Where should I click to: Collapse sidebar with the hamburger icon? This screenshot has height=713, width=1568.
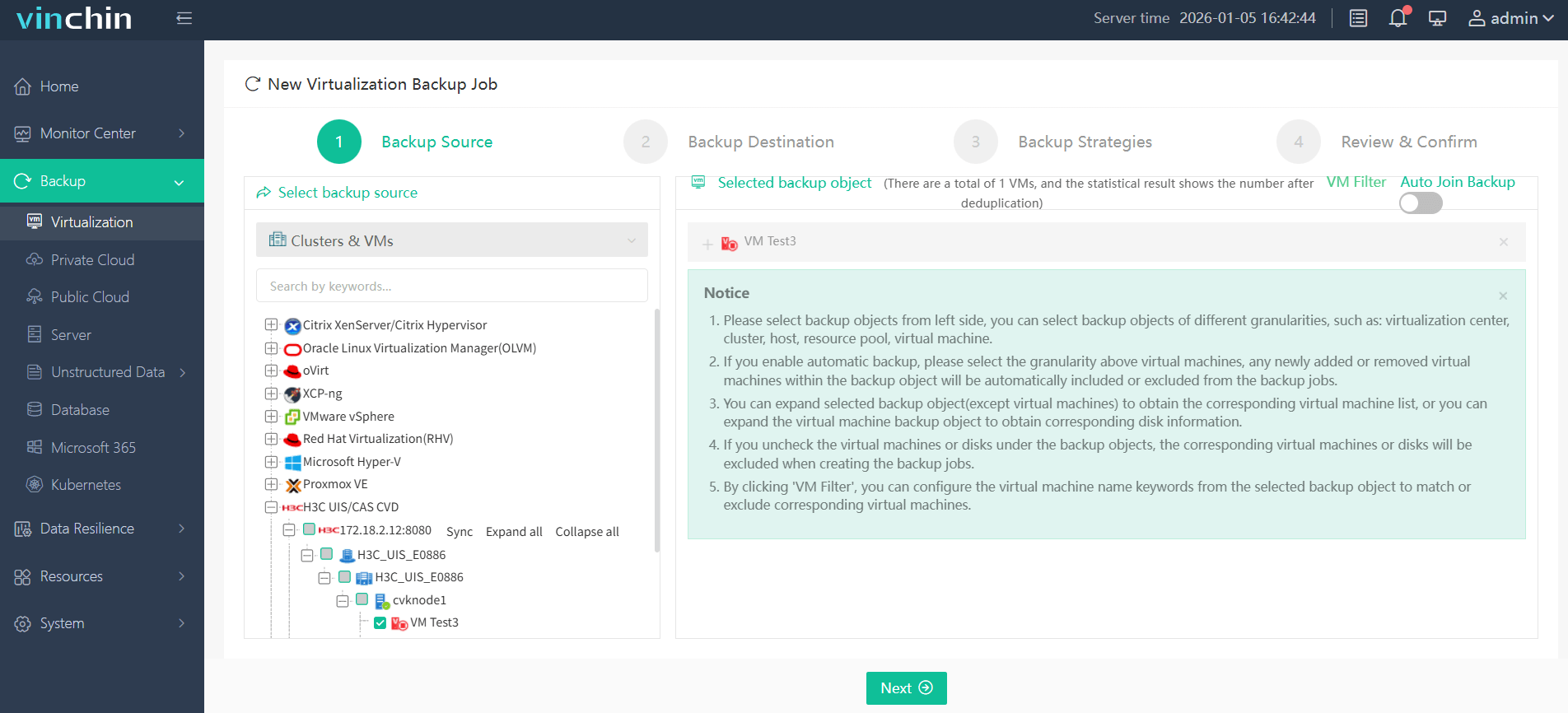[184, 18]
